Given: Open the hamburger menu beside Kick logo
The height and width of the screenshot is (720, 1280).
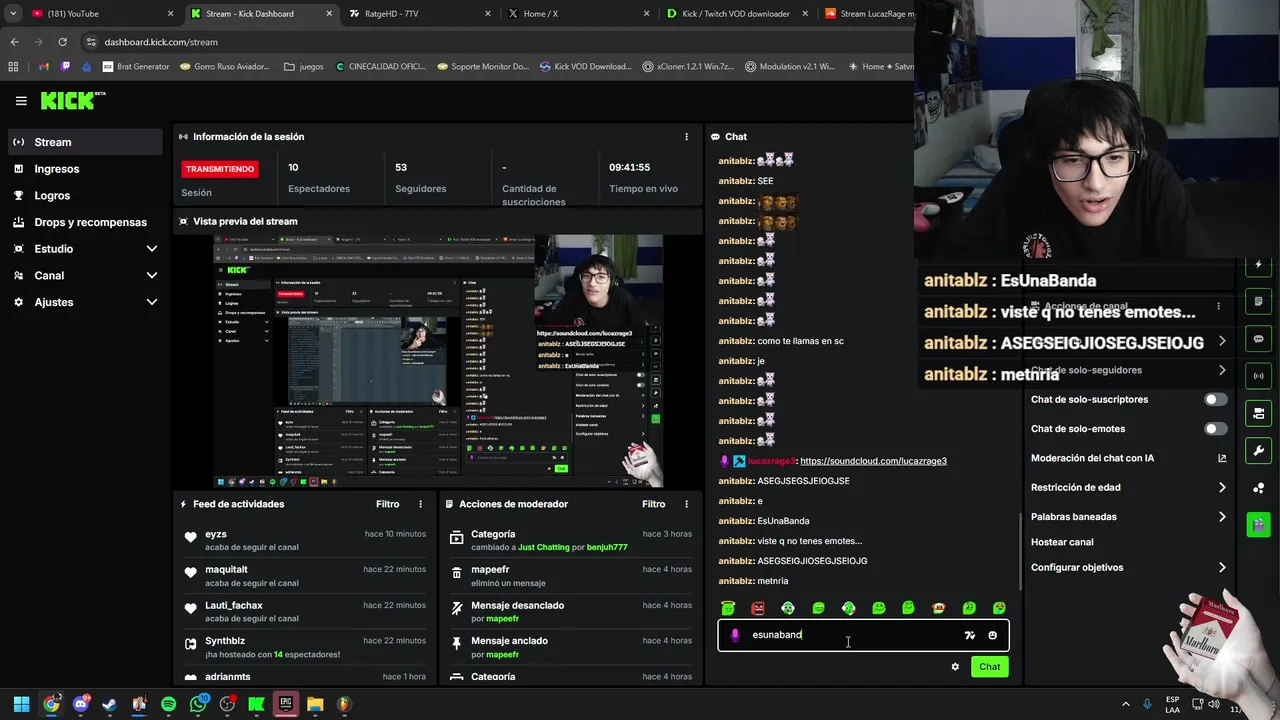Looking at the screenshot, I should tap(21, 101).
